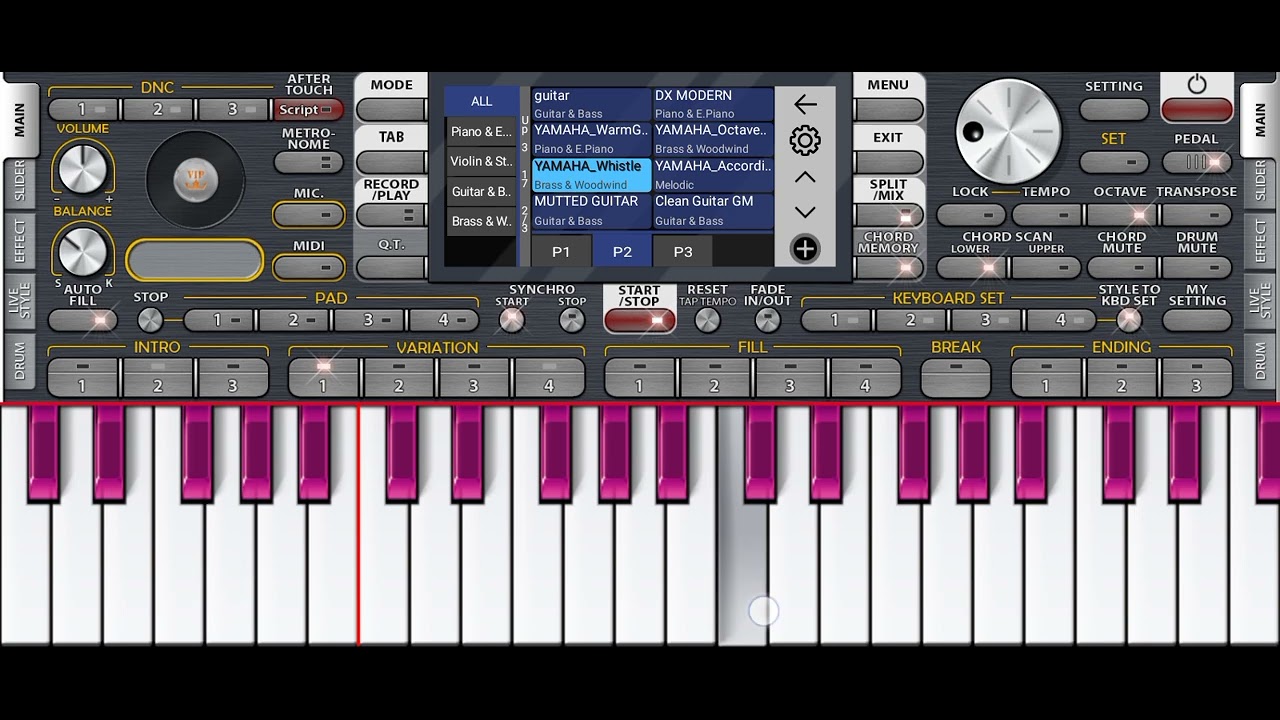This screenshot has height=720, width=1280.
Task: Click the Tab button
Action: [x=391, y=162]
